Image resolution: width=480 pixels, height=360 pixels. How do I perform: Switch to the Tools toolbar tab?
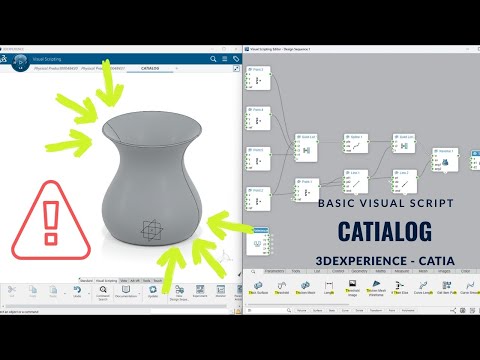pyautogui.click(x=147, y=281)
